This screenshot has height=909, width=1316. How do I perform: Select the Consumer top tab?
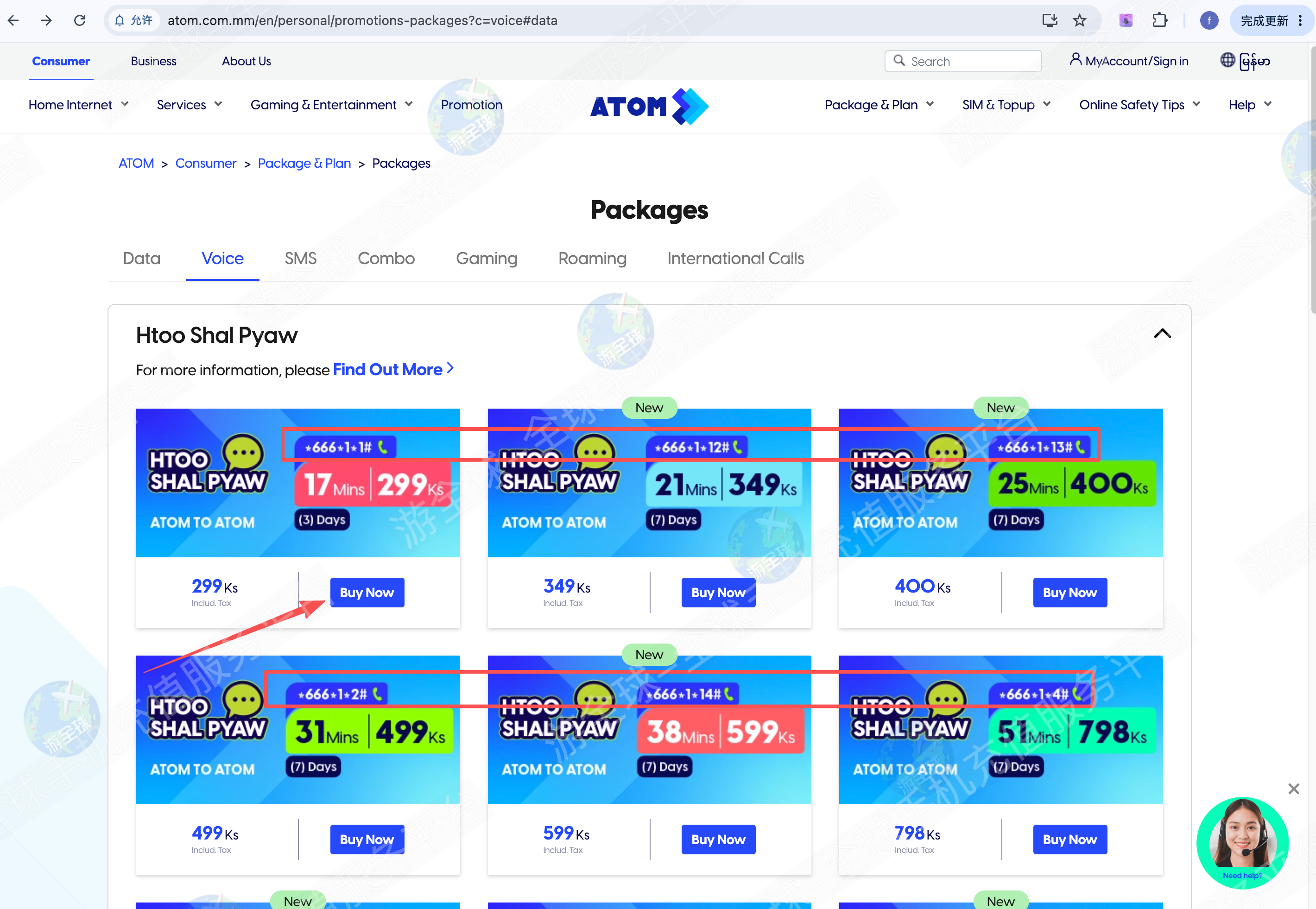point(61,61)
